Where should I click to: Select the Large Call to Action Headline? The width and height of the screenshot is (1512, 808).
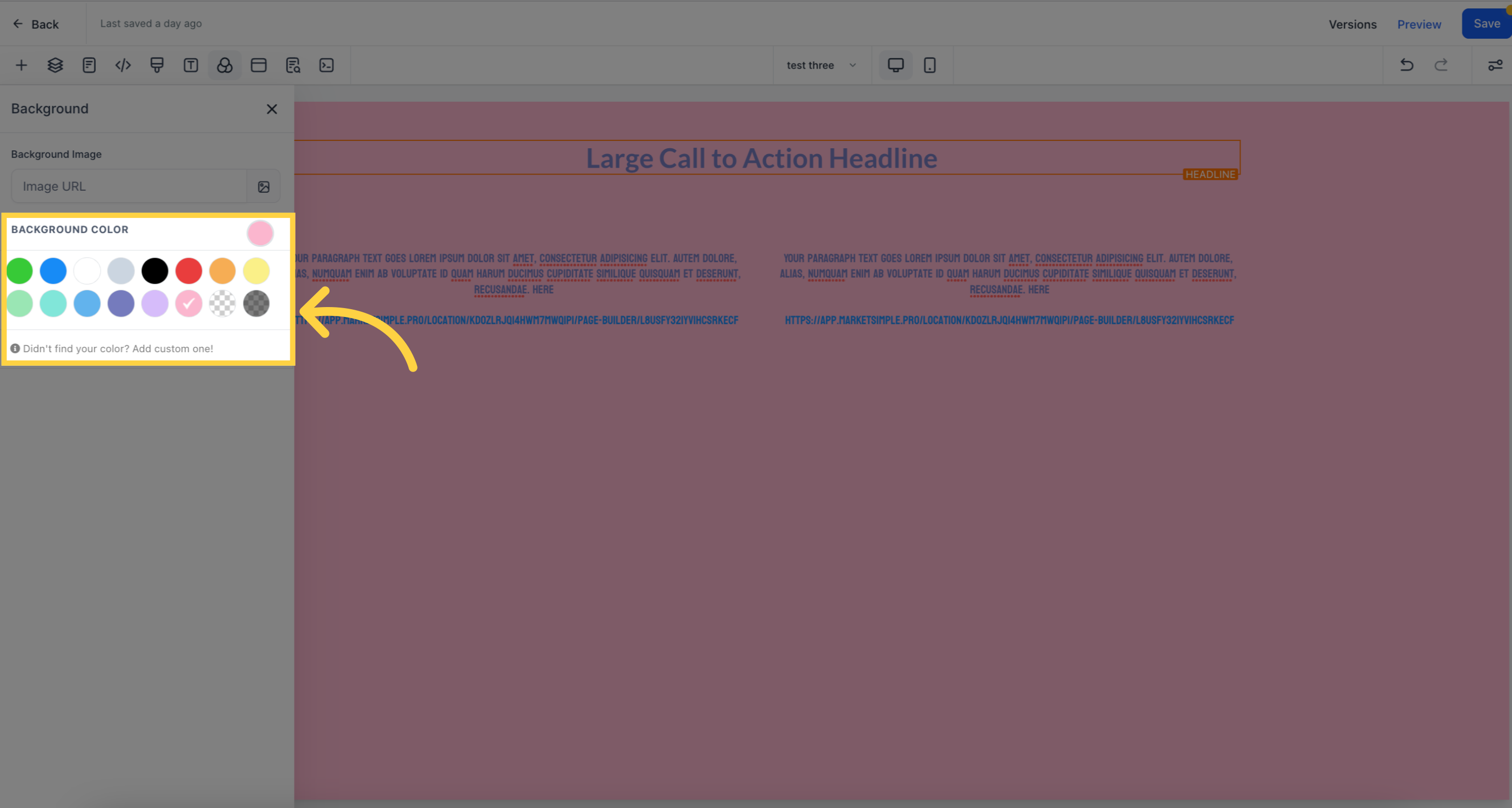761,158
